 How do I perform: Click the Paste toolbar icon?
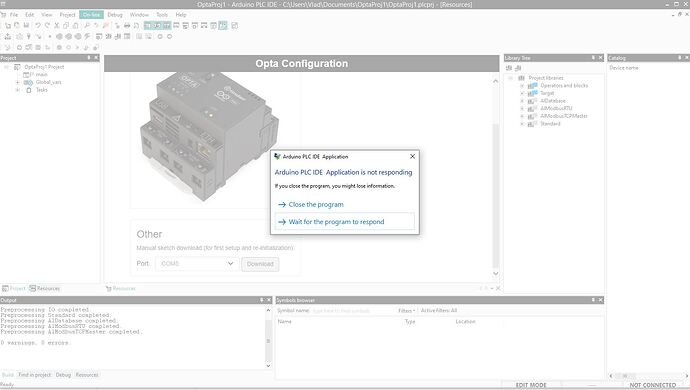pyautogui.click(x=75, y=26)
